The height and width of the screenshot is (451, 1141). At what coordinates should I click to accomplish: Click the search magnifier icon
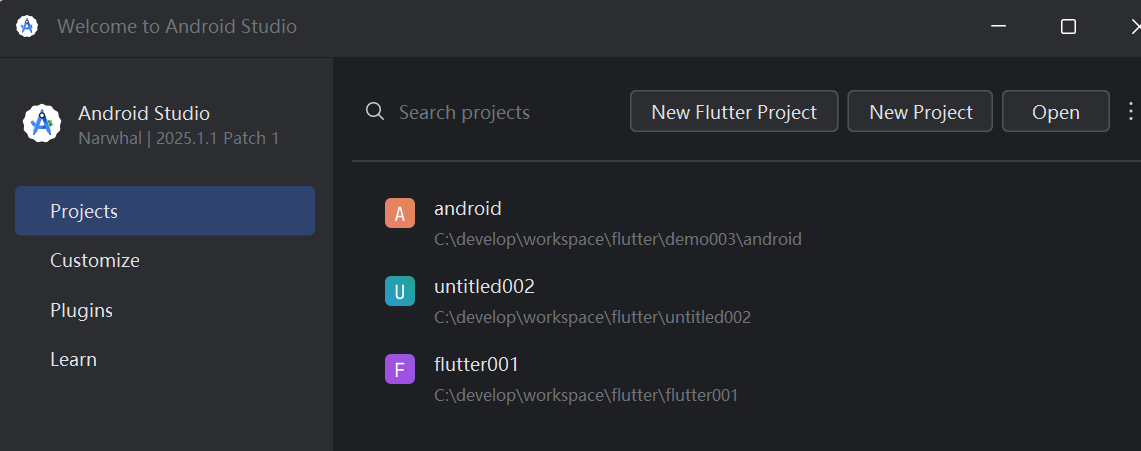click(x=375, y=112)
